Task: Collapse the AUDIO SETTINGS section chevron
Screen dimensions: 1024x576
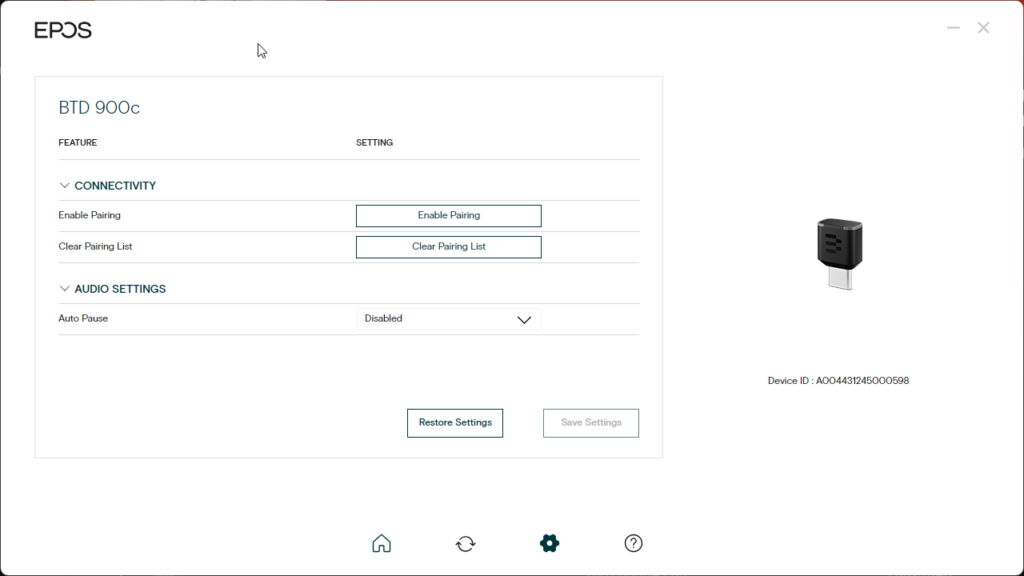Action: click(65, 289)
